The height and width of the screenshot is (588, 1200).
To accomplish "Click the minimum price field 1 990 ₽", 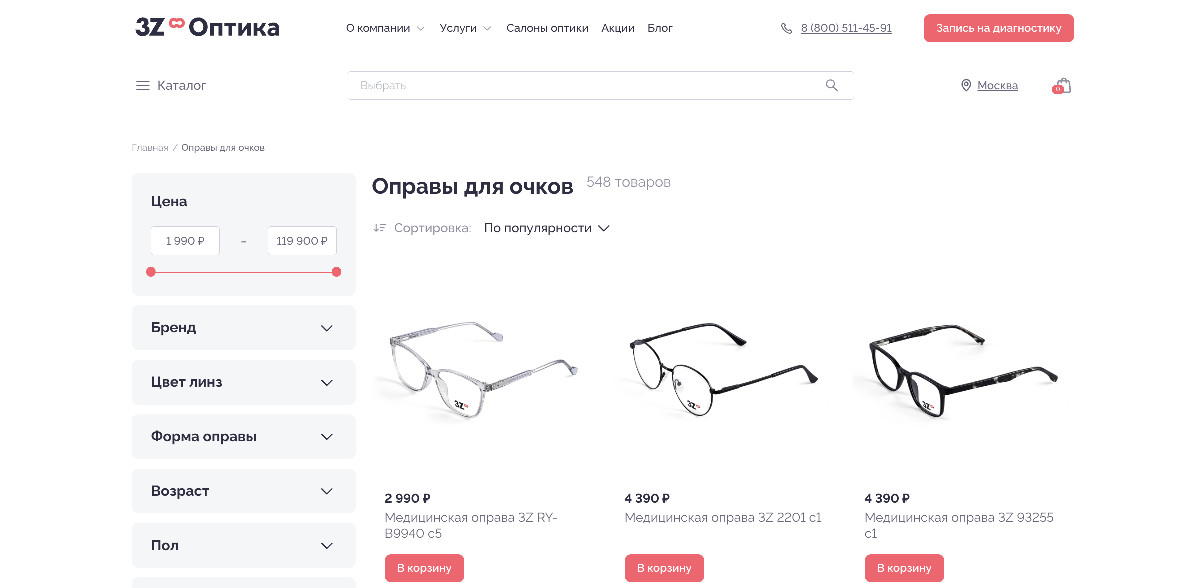I will tap(185, 241).
